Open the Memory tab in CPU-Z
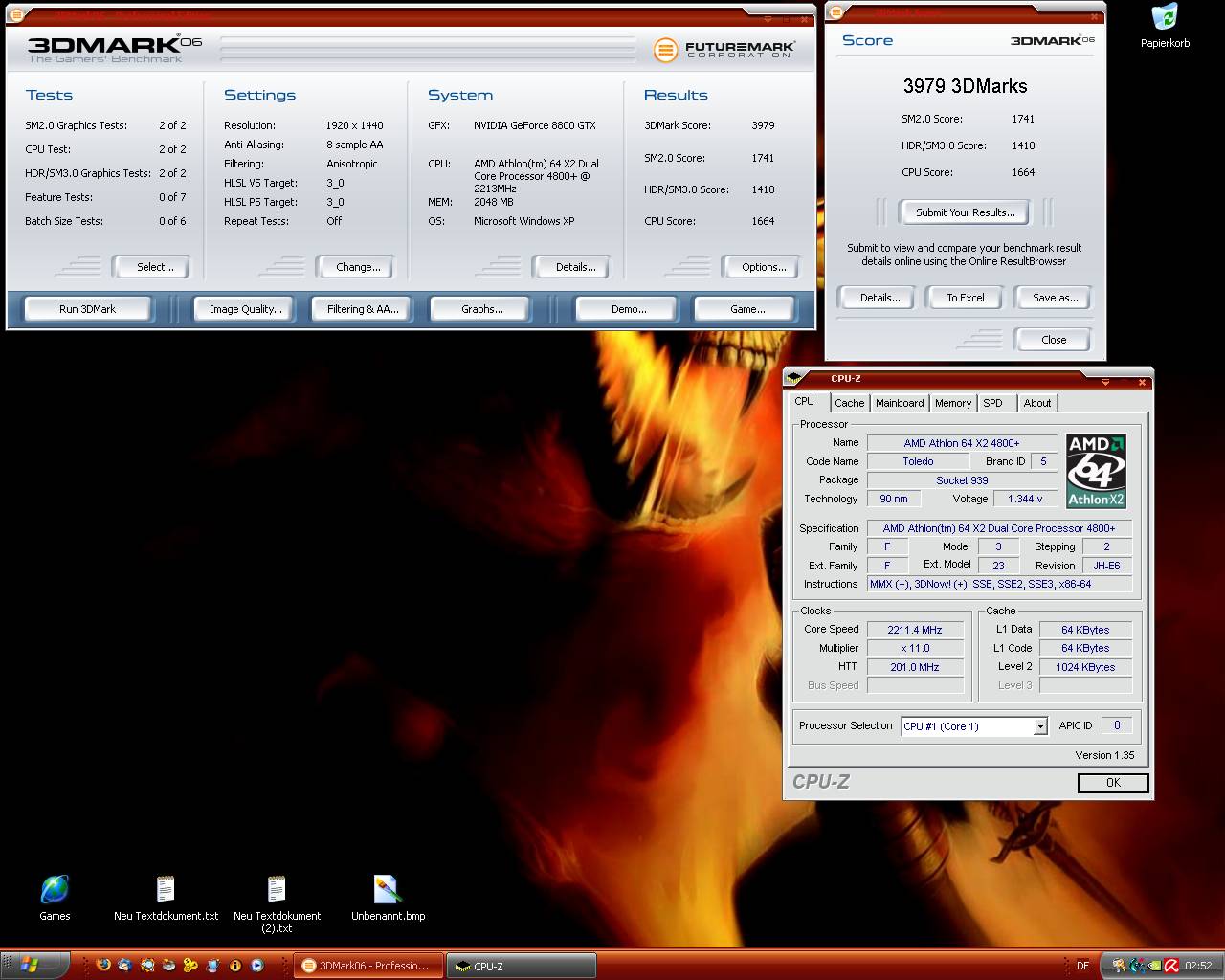 pyautogui.click(x=953, y=403)
